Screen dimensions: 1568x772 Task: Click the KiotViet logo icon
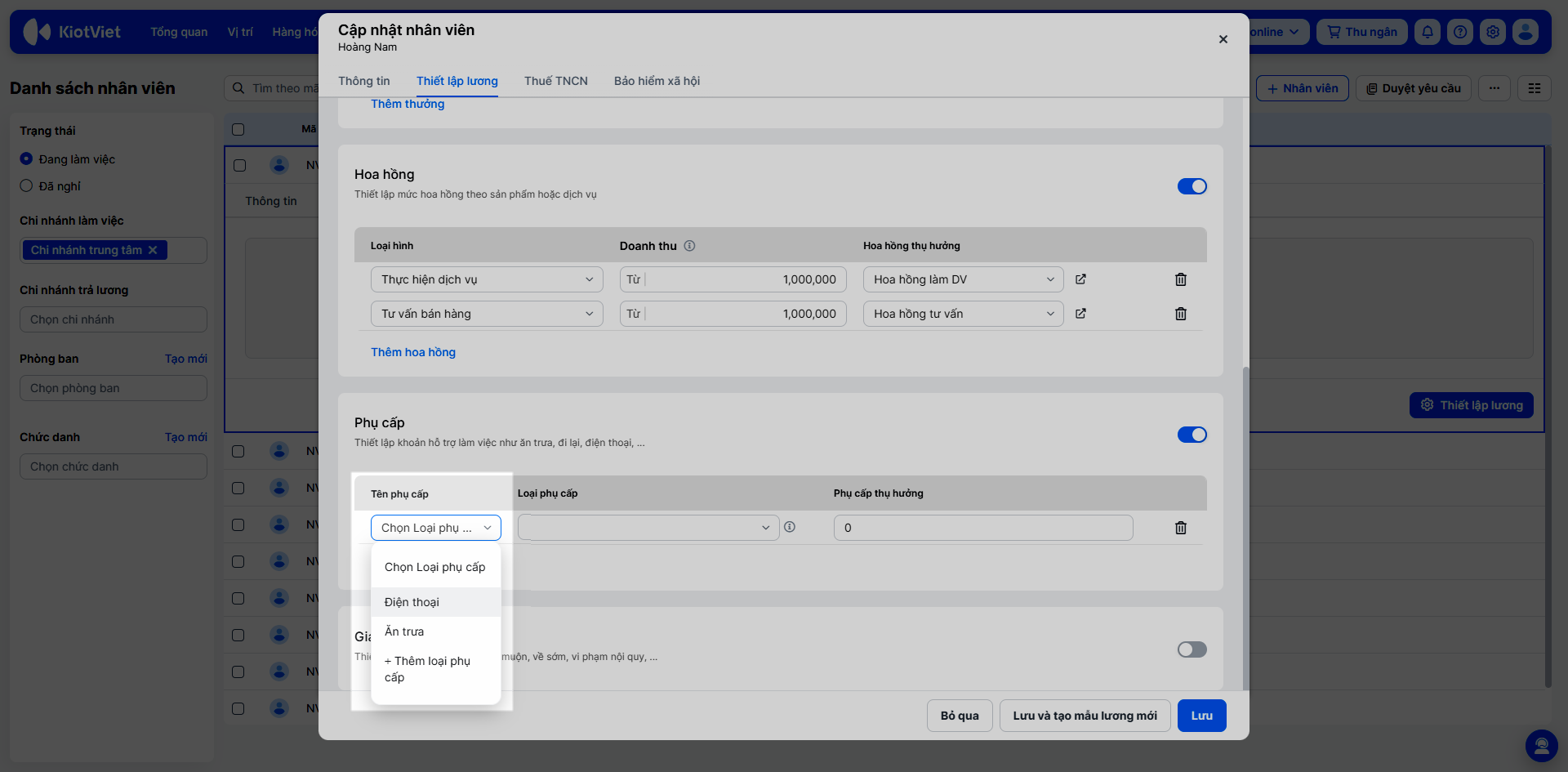37,32
